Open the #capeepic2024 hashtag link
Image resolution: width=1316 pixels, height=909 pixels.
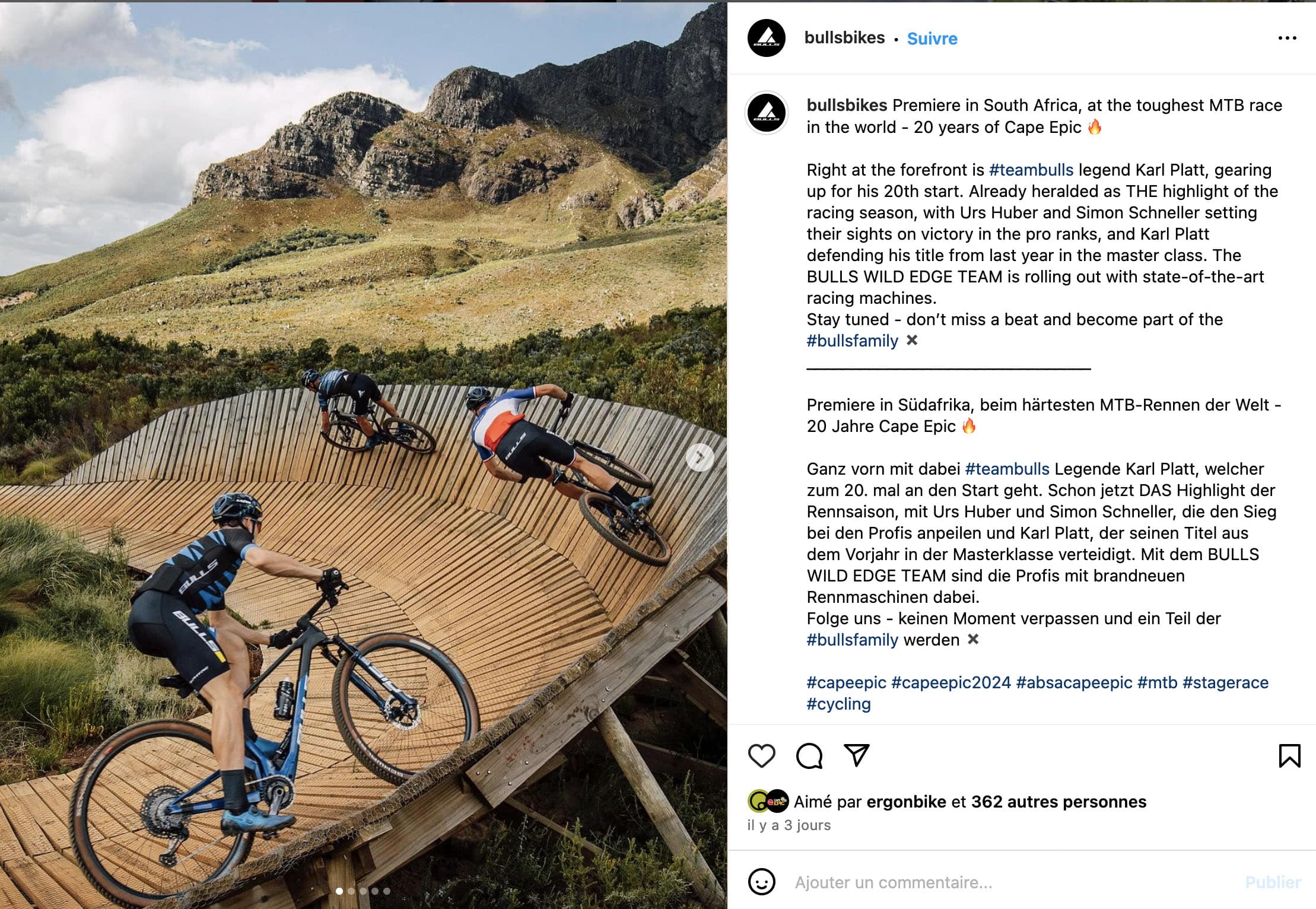point(951,682)
